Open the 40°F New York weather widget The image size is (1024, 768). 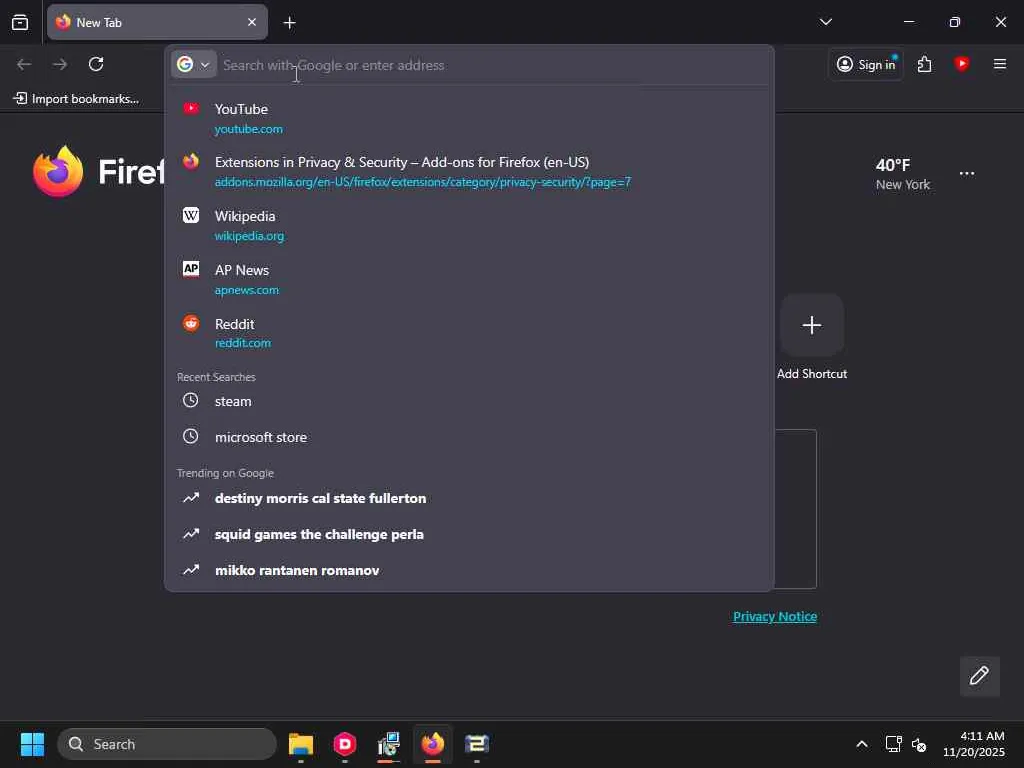pos(903,174)
